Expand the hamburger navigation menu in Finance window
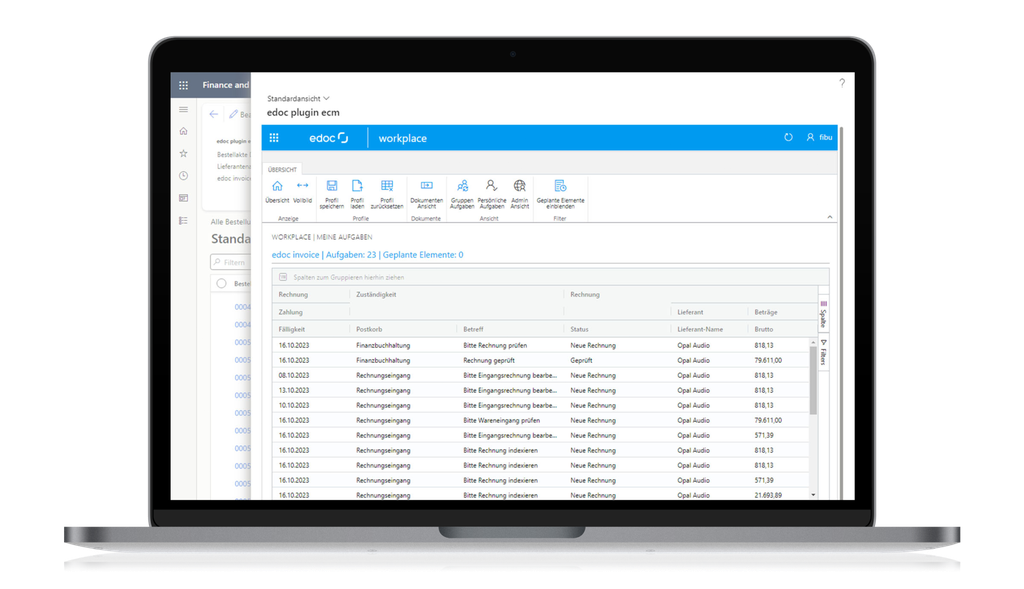Viewport: 1024px width, 589px height. tap(184, 110)
